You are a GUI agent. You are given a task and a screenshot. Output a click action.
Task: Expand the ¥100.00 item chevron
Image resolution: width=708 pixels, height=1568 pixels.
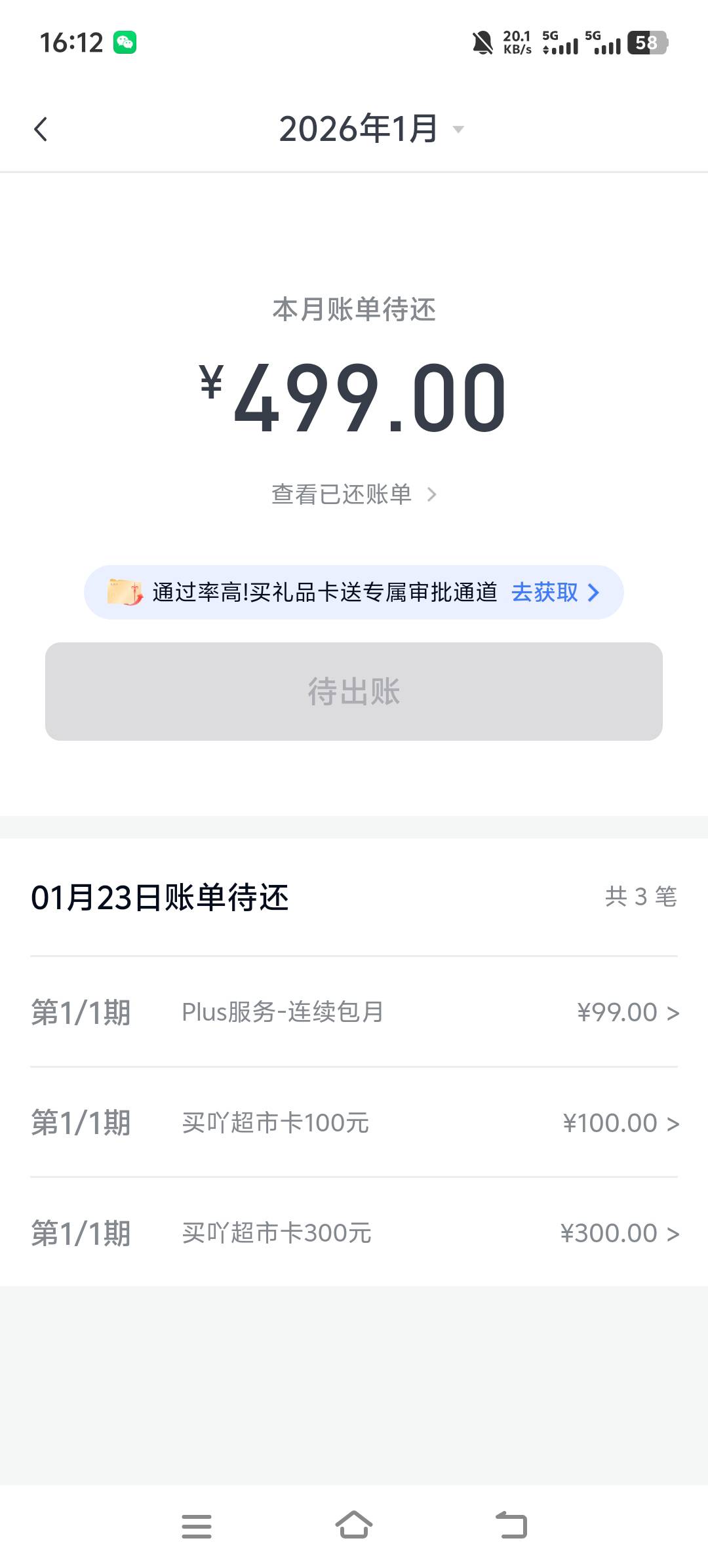click(x=673, y=1124)
